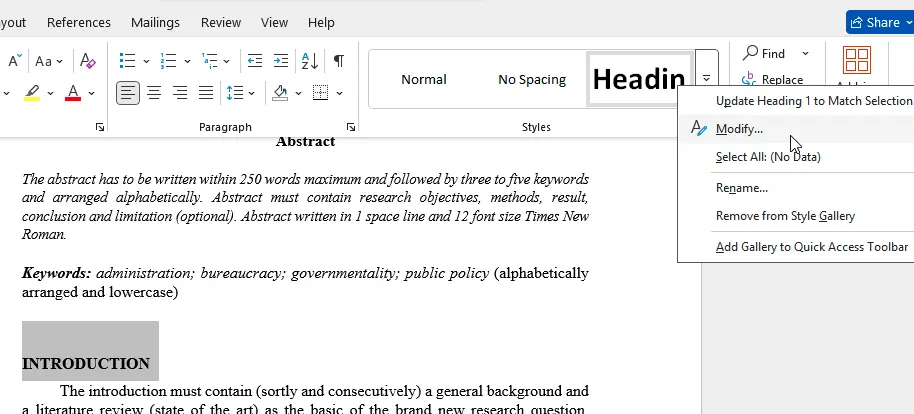The image size is (914, 414).
Task: Open the Find dropdown arrow
Action: (806, 54)
